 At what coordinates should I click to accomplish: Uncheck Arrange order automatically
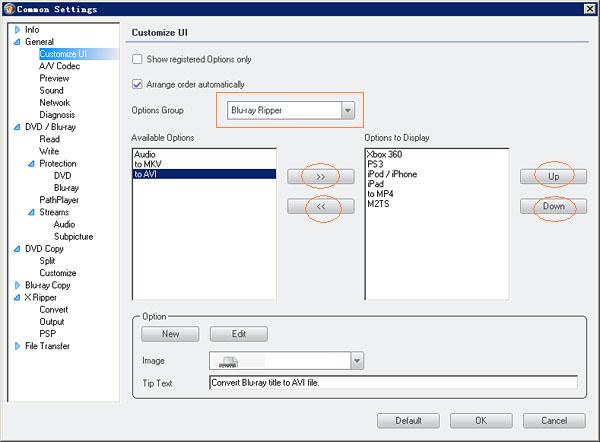137,84
